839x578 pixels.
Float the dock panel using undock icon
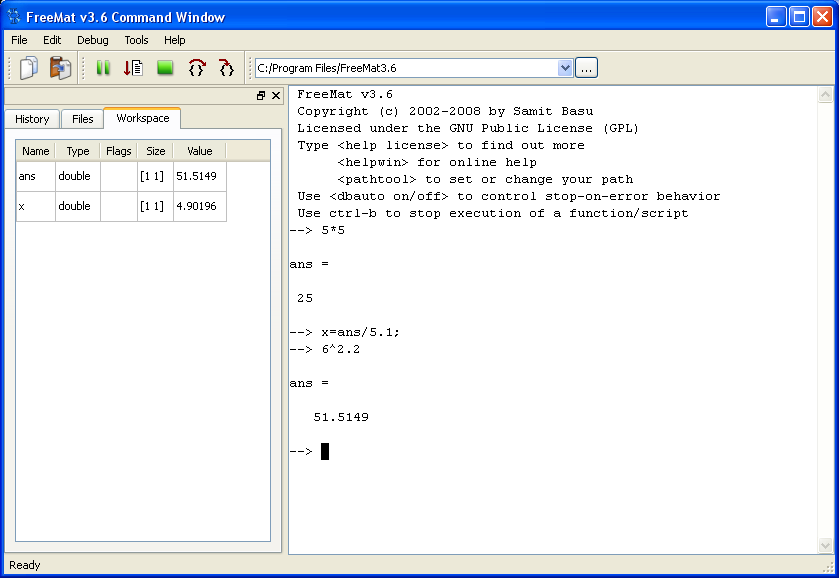(x=261, y=96)
